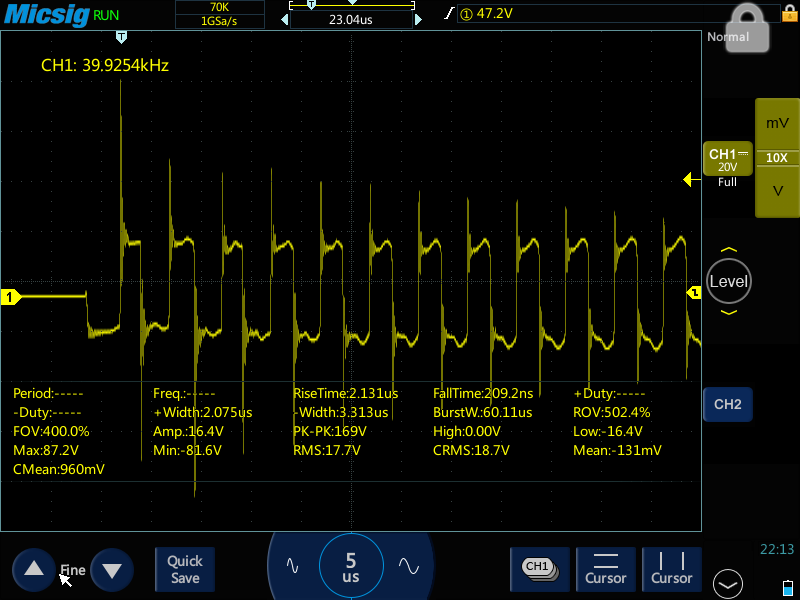Screen dimensions: 800x600
Task: Select the Max:87.2V measurement
Action: pos(46,451)
